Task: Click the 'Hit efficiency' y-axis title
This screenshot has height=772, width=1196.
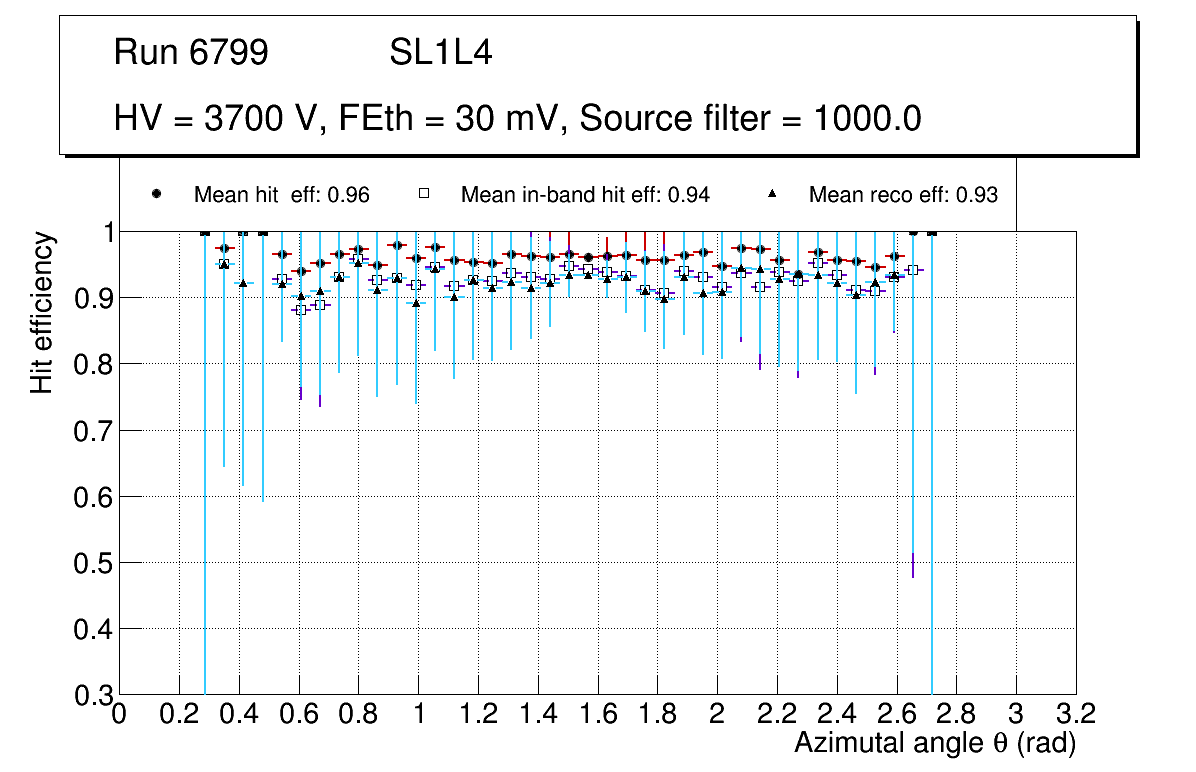Action: pyautogui.click(x=42, y=312)
